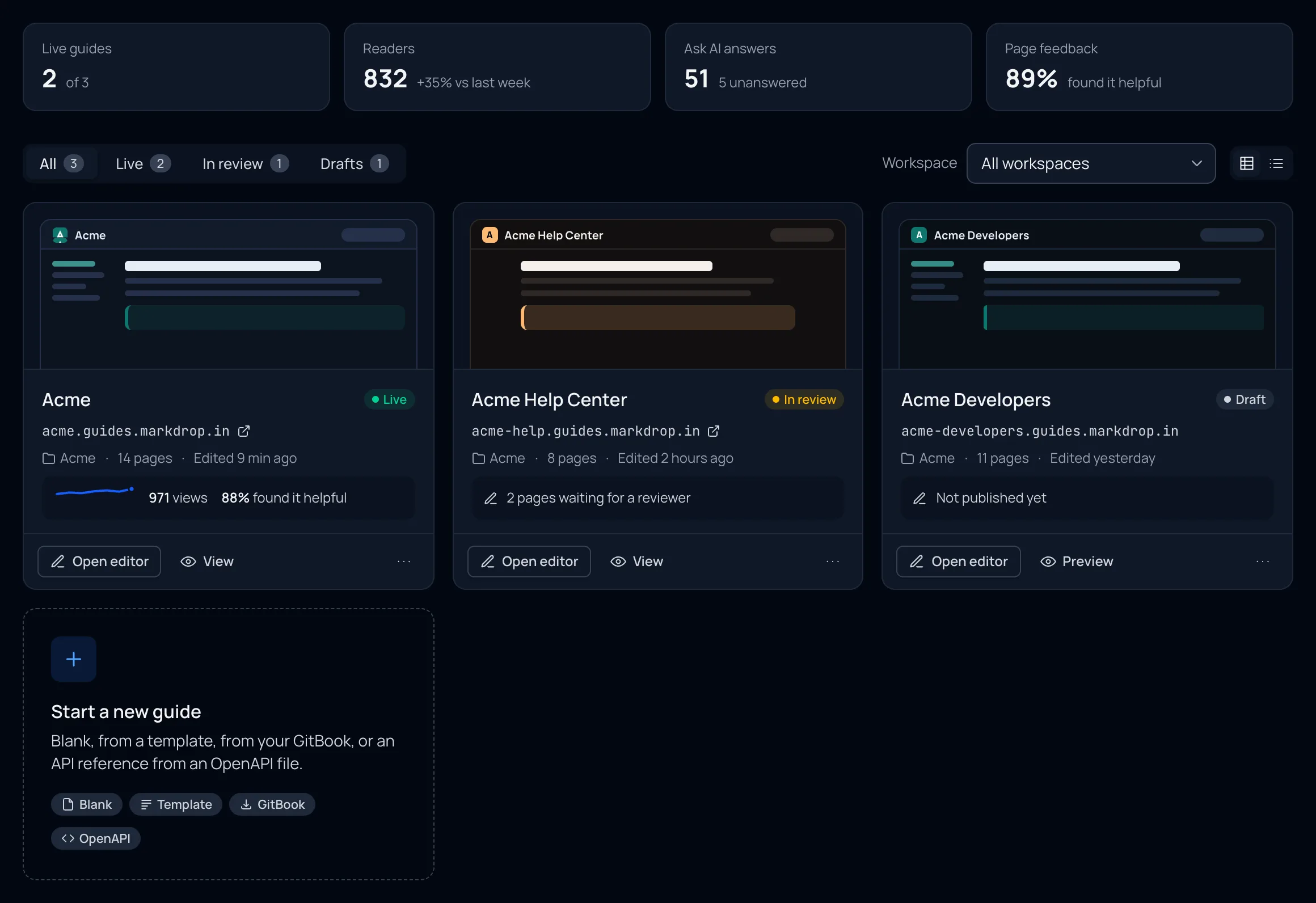This screenshot has height=903, width=1316.
Task: Open editor for the Acme guide
Action: pos(99,562)
